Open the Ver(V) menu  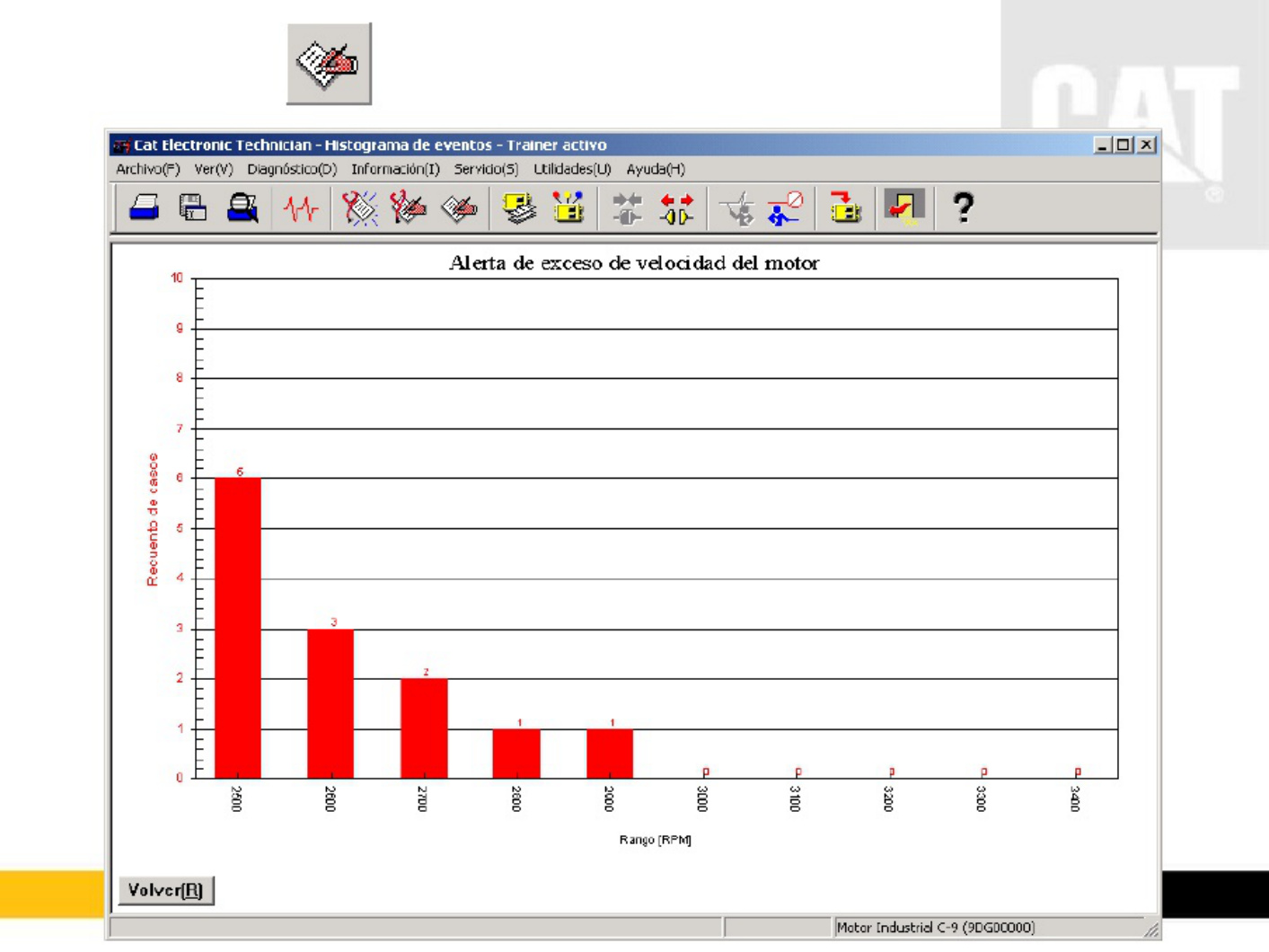coord(214,169)
